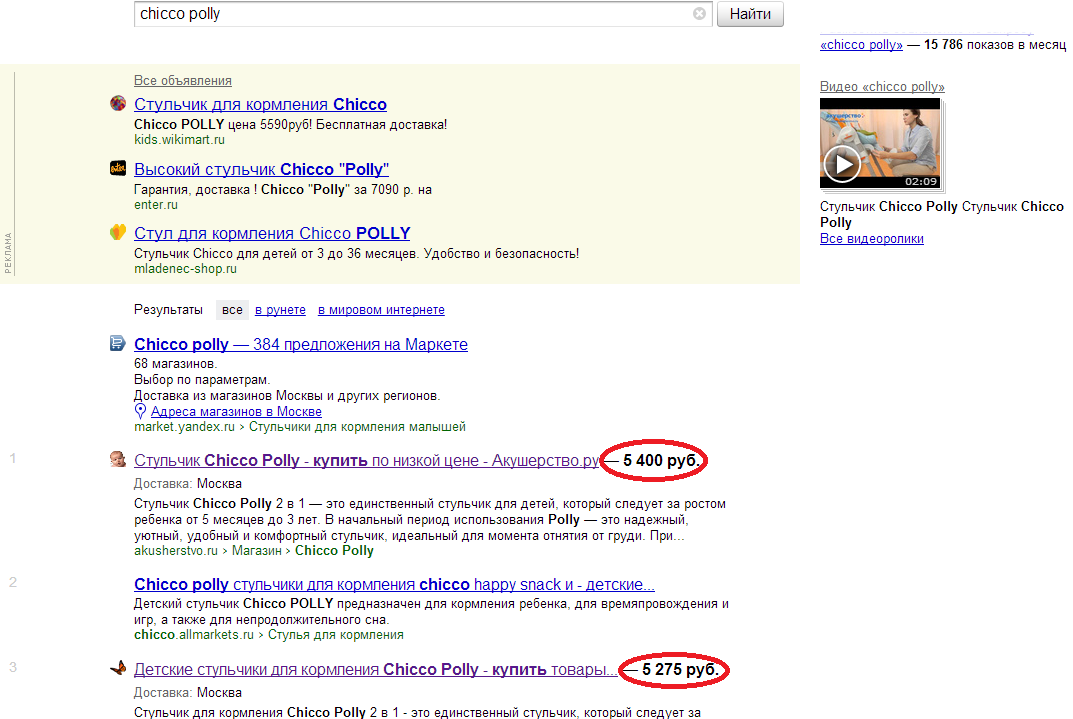Click the 5 400 руб. price

[661, 460]
